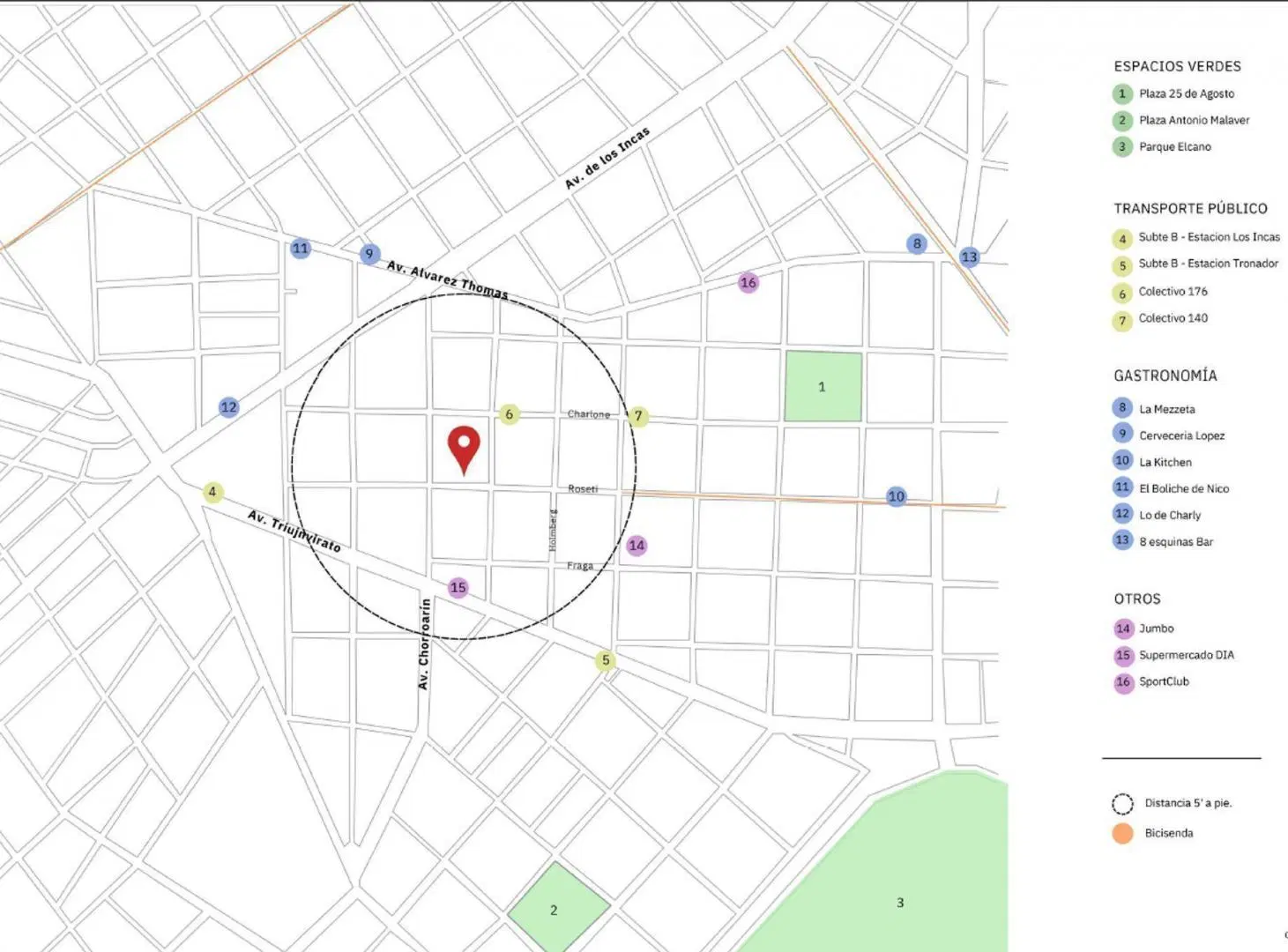Image resolution: width=1288 pixels, height=952 pixels.
Task: Click the 'Plaza Antonio Malaver' legend text
Action: [x=1195, y=120]
